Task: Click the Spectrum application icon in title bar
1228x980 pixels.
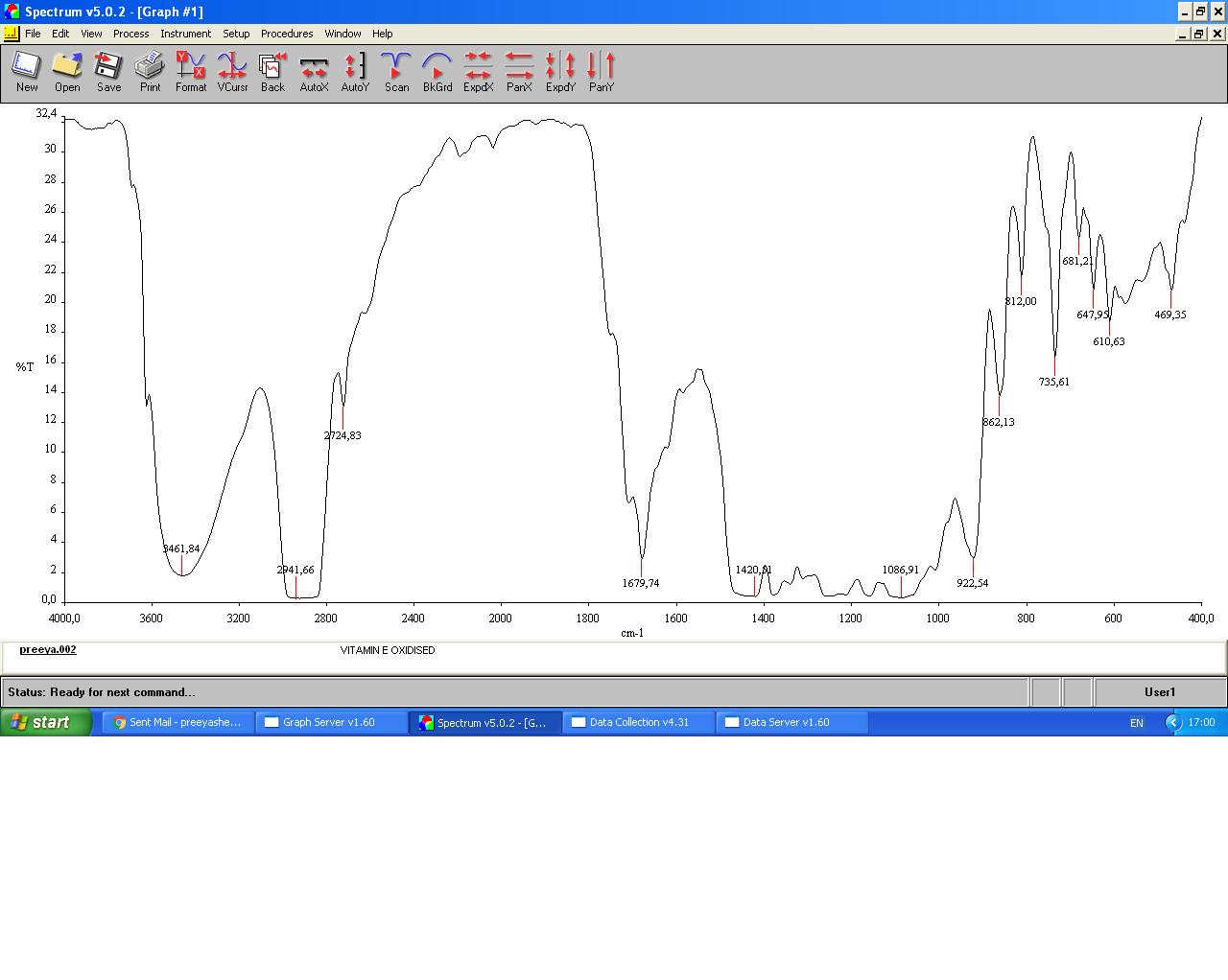Action: pyautogui.click(x=12, y=12)
